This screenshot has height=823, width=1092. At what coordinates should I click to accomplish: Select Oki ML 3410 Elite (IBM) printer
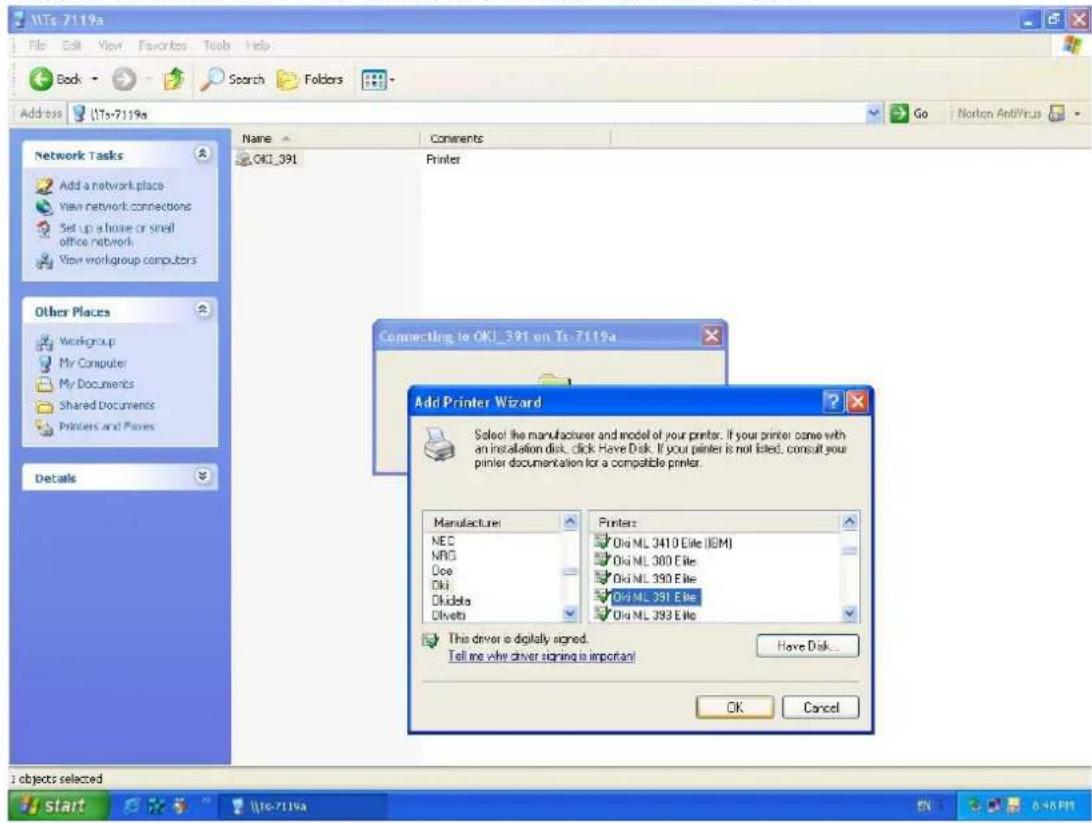coord(664,542)
